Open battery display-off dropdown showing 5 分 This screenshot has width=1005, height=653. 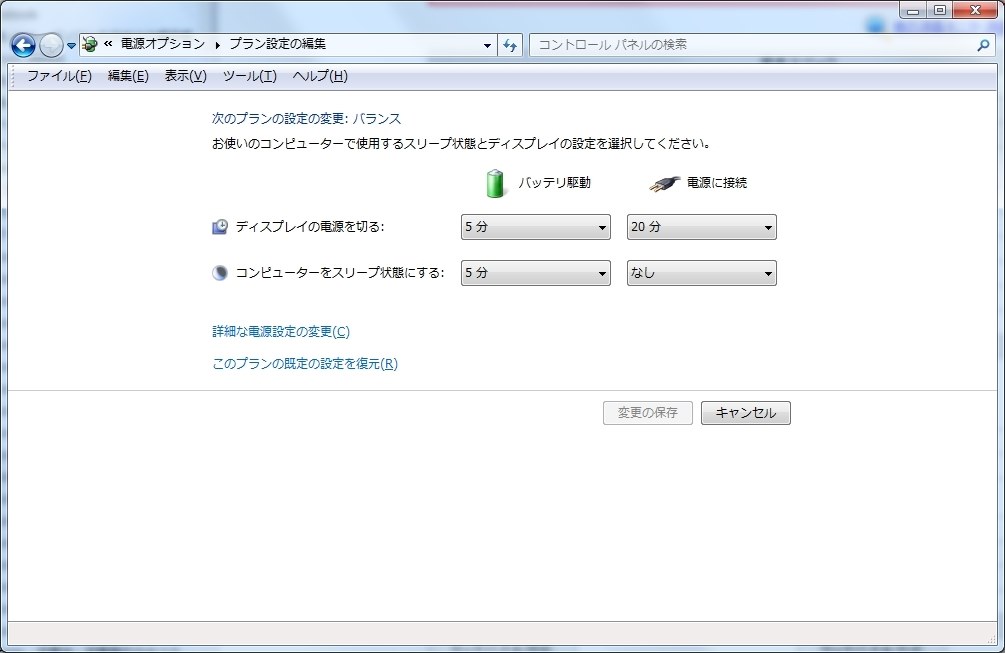pyautogui.click(x=536, y=227)
